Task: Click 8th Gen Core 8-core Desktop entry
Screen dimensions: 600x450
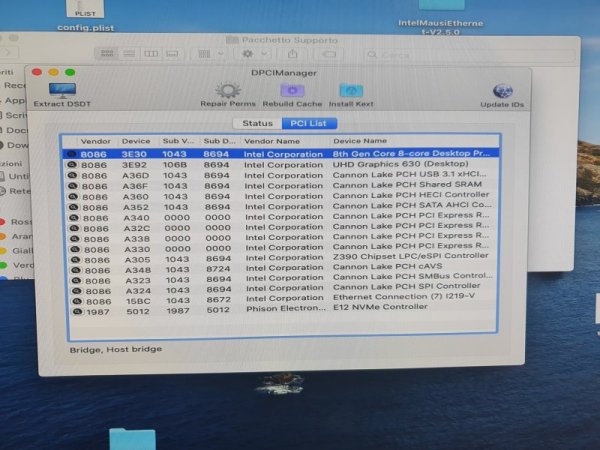Action: pos(411,153)
